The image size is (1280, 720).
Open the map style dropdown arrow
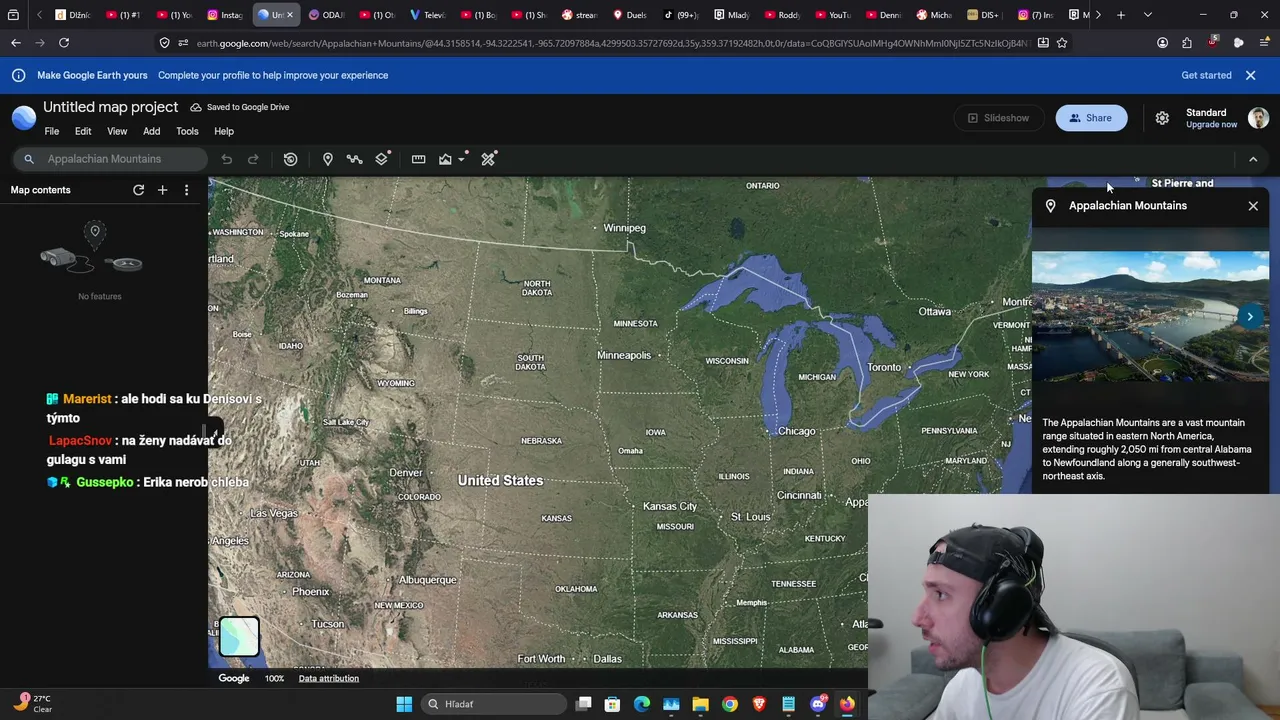pos(462,159)
